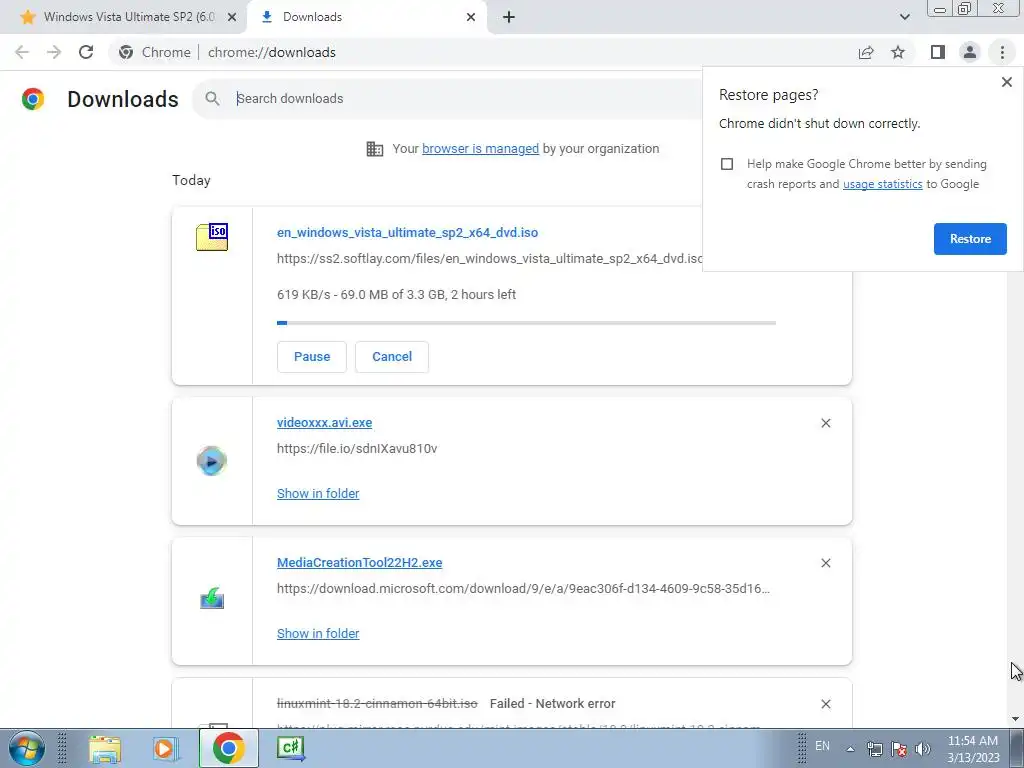Click the Chrome site info chip
Image resolution: width=1024 pixels, height=768 pixels.
pyautogui.click(x=155, y=52)
